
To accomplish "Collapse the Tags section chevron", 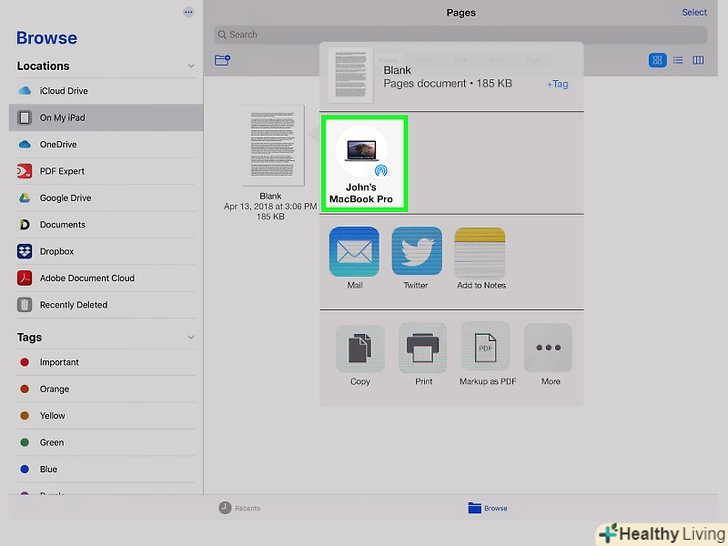I will [191, 337].
